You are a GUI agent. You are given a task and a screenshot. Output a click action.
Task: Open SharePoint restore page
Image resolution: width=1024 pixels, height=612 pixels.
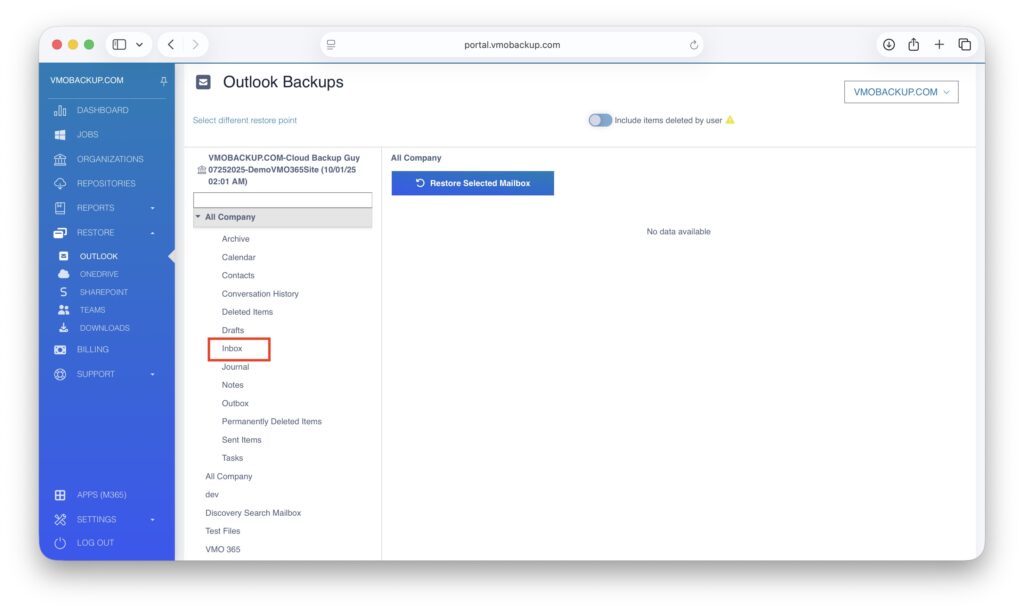pyautogui.click(x=103, y=292)
